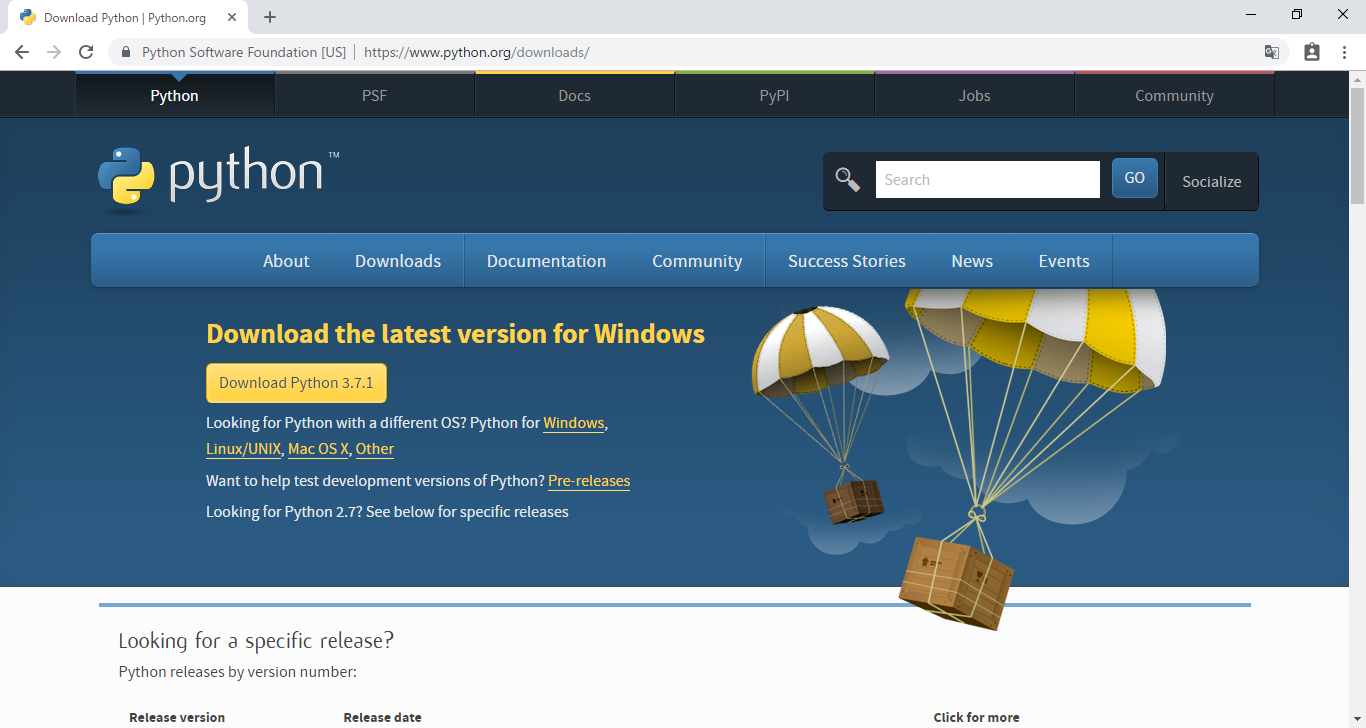Click the 'Click for more' column header

(977, 717)
